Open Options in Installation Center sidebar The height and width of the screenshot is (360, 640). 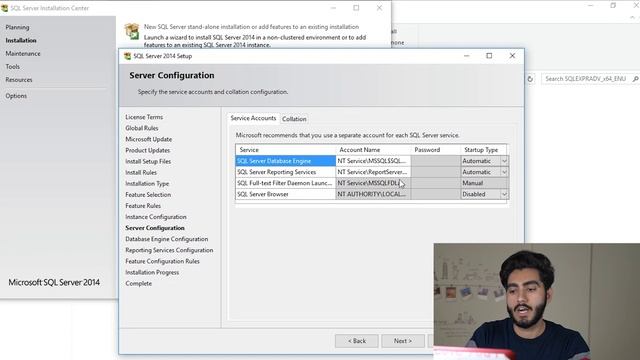point(16,96)
